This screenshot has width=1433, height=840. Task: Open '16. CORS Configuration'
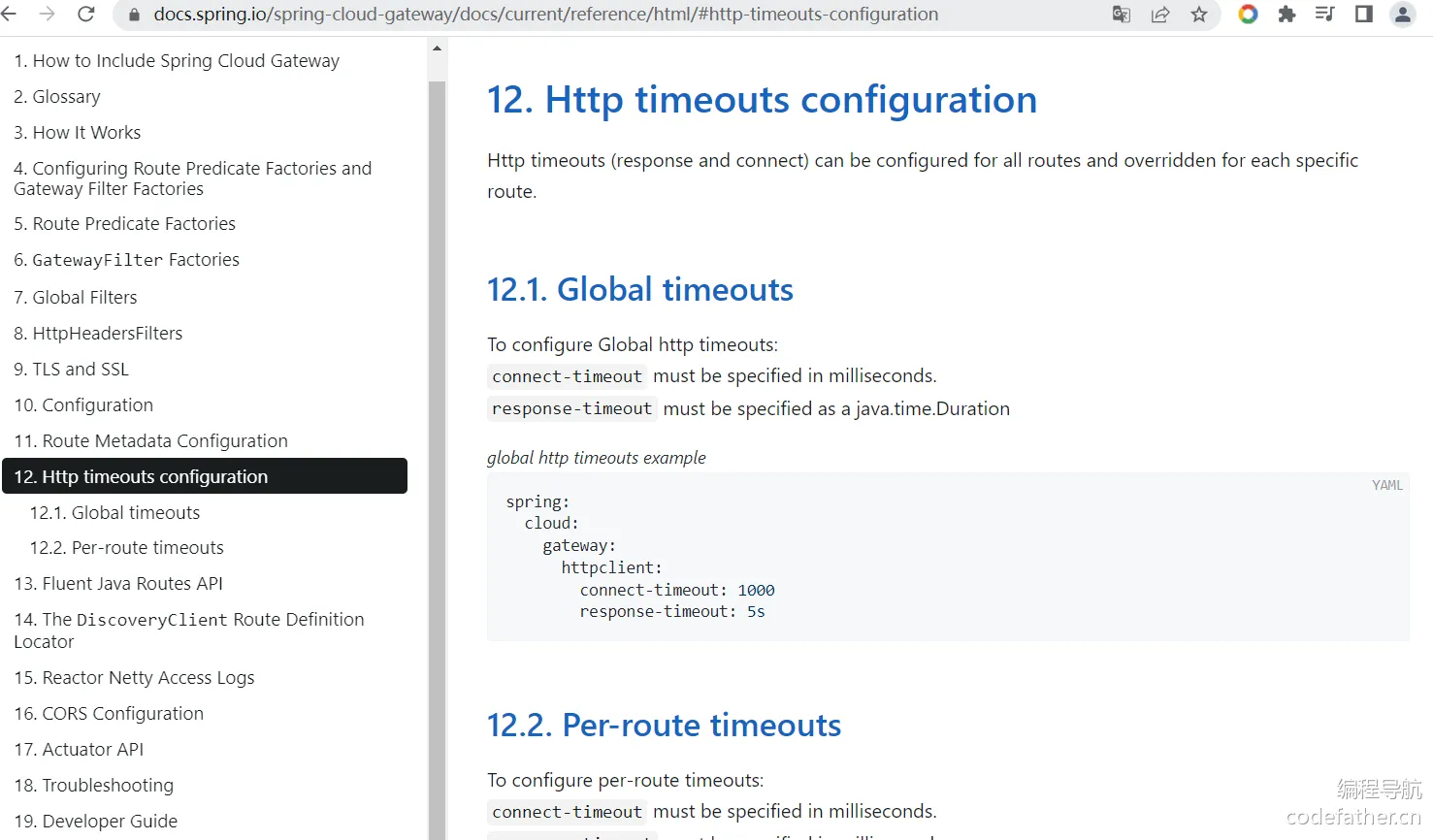point(109,714)
